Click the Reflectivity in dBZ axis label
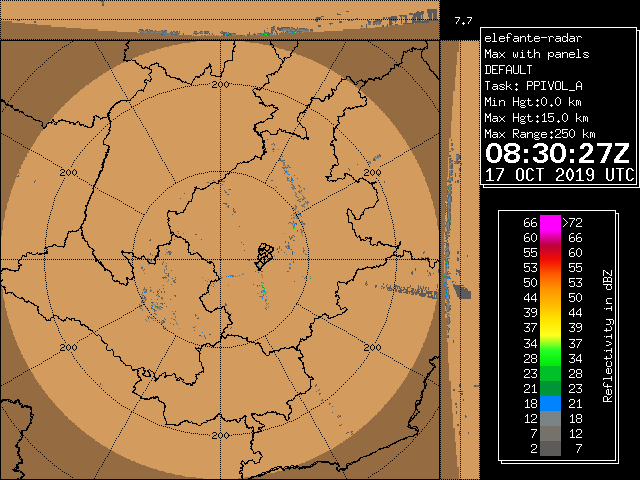 pyautogui.click(x=607, y=335)
